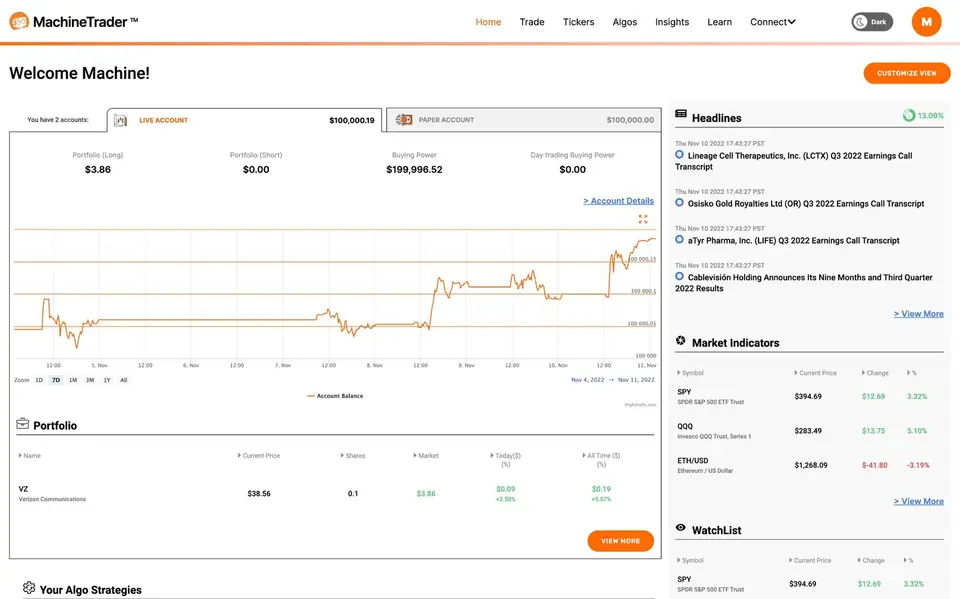Open the aTyr Pharma earnings call headline
Image resolution: width=960 pixels, height=599 pixels.
(793, 240)
